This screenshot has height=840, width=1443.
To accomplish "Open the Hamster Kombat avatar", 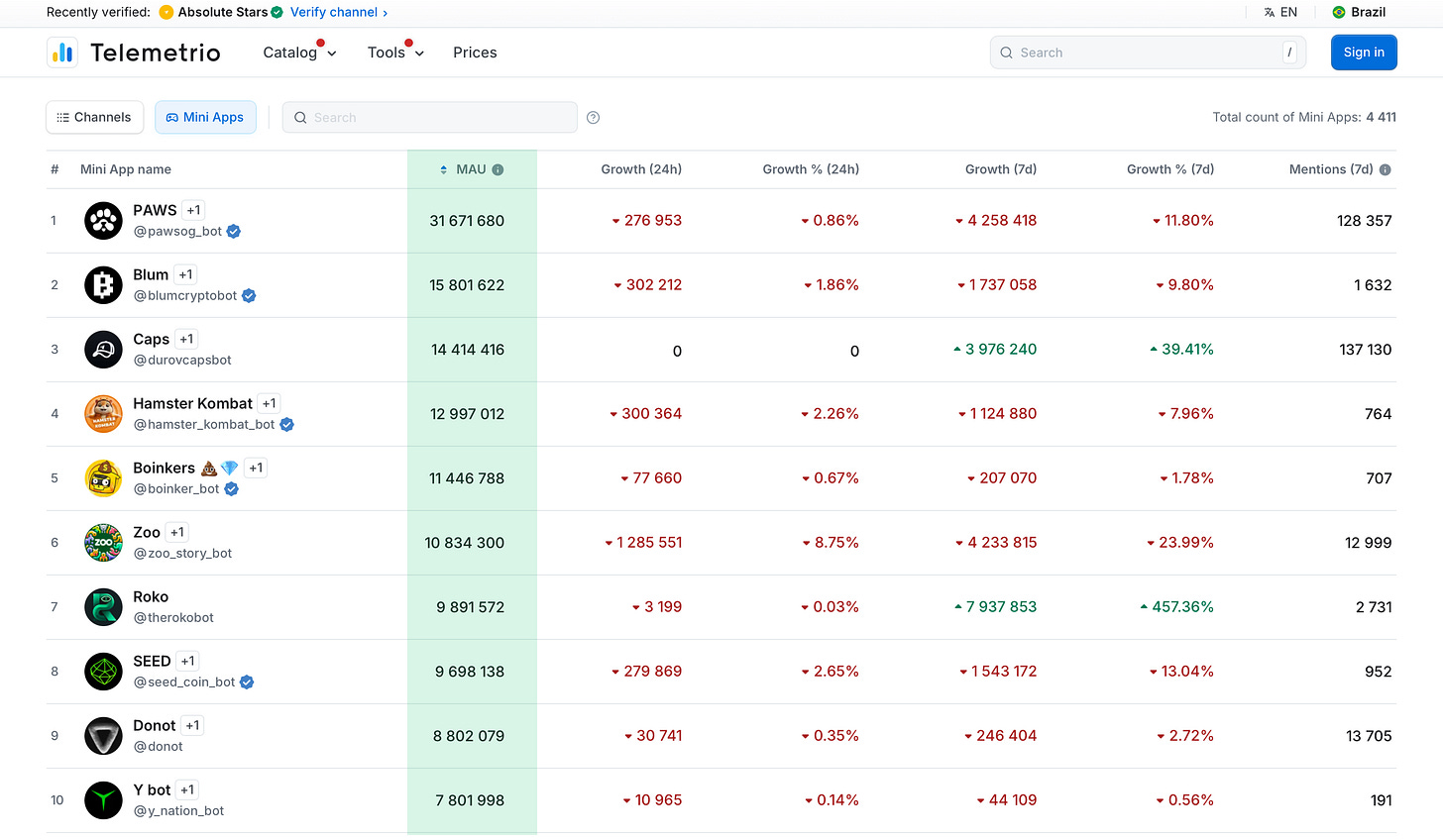I will pos(103,414).
